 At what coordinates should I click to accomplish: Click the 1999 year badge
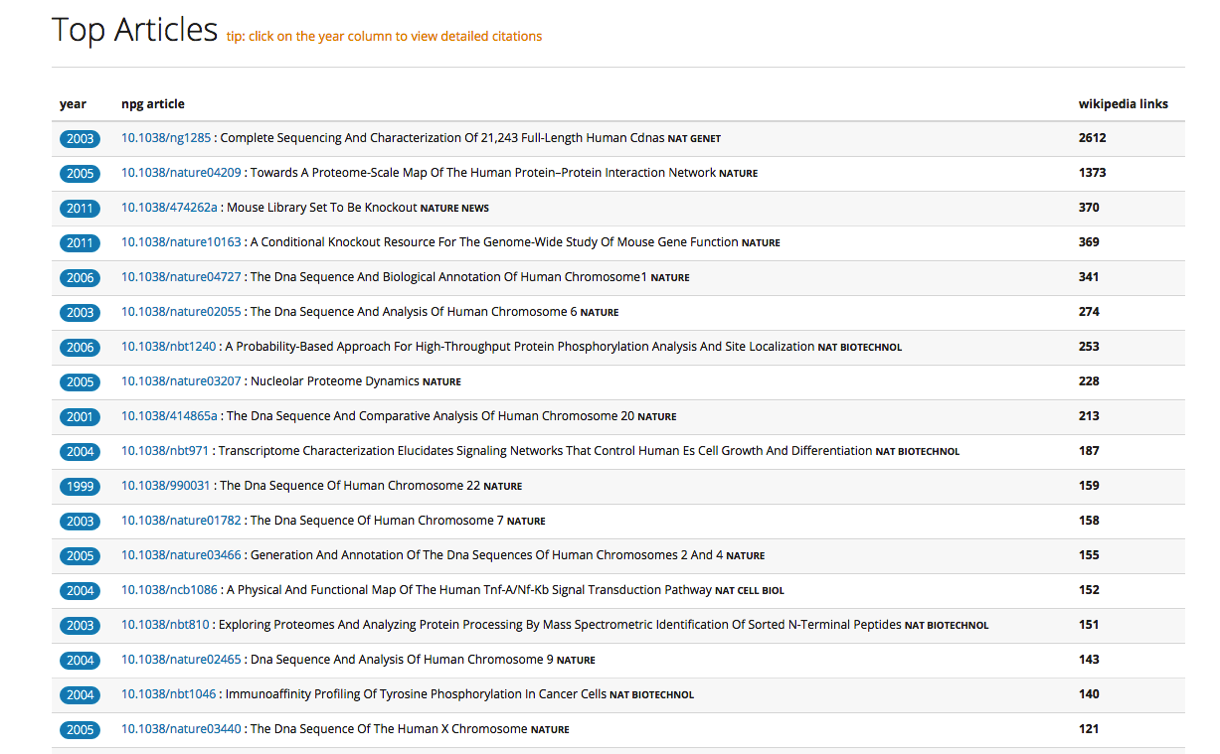click(x=80, y=487)
